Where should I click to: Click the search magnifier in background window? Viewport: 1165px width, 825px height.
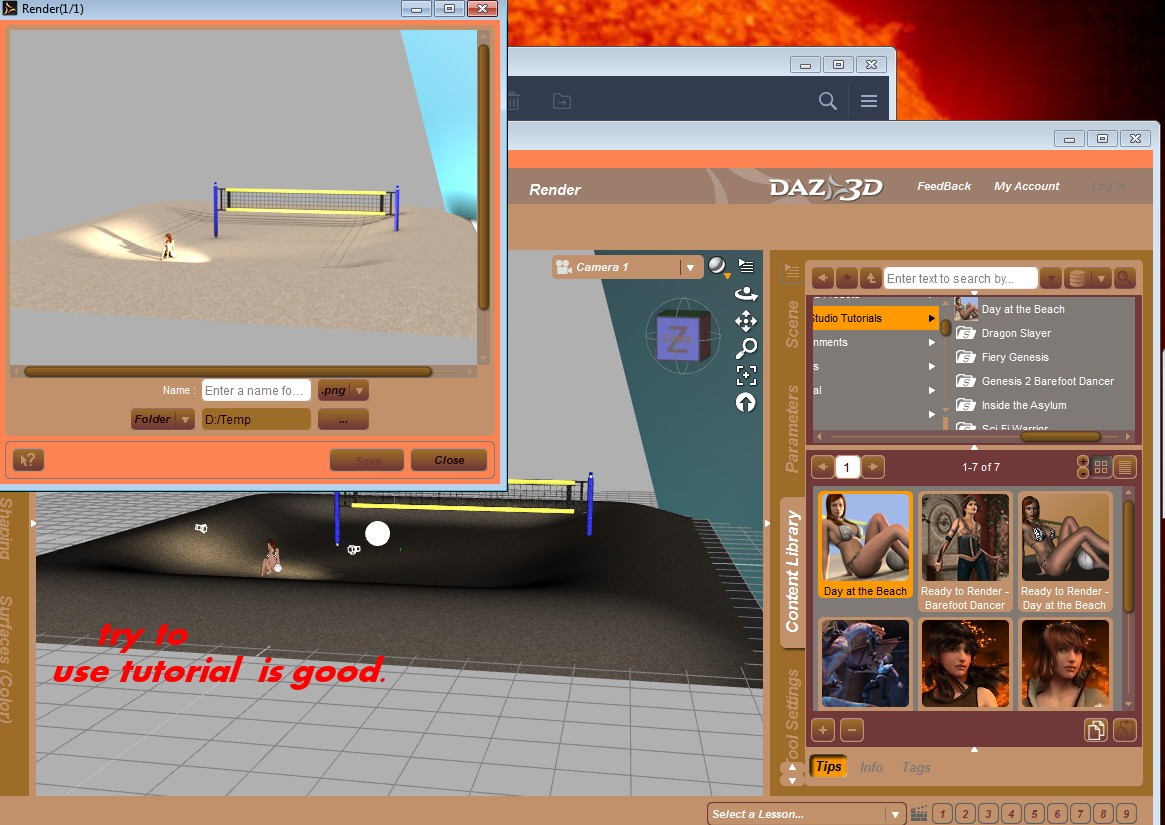click(828, 100)
